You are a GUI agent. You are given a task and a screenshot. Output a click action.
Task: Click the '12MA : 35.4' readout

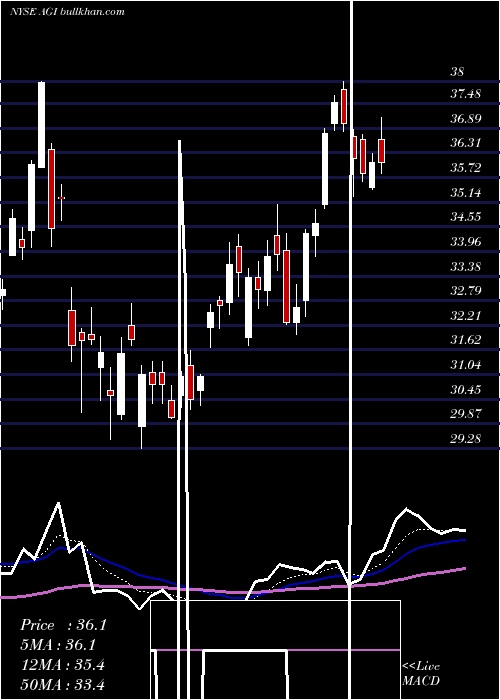62,665
